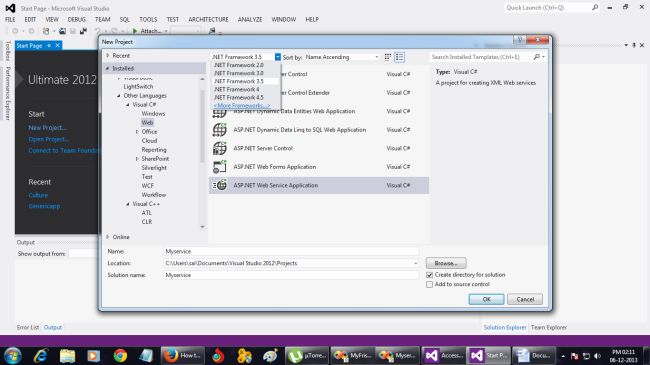Viewport: 650px width, 365px height.
Task: Open the DEBUG menu
Action: coord(76,19)
